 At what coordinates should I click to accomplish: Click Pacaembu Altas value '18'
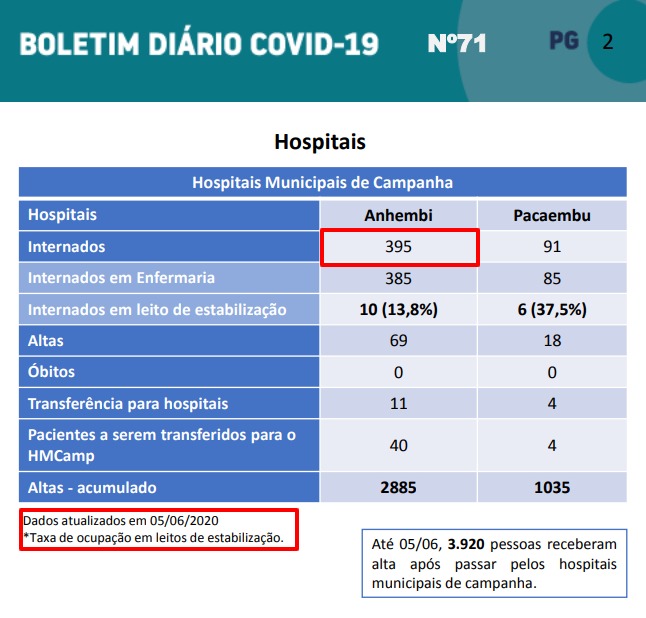tap(552, 341)
